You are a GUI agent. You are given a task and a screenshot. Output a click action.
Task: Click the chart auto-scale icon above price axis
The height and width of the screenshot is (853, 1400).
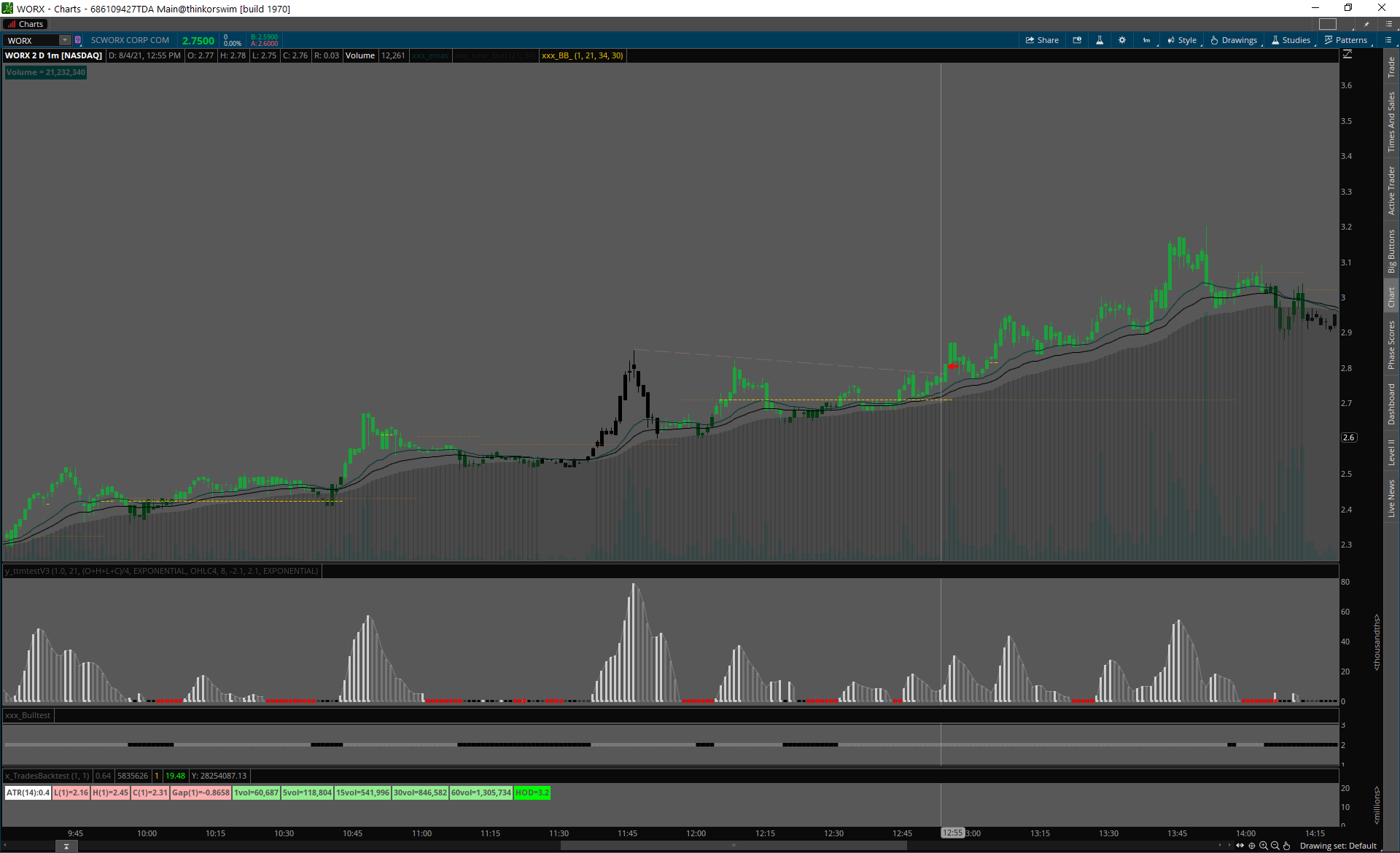pyautogui.click(x=1347, y=55)
